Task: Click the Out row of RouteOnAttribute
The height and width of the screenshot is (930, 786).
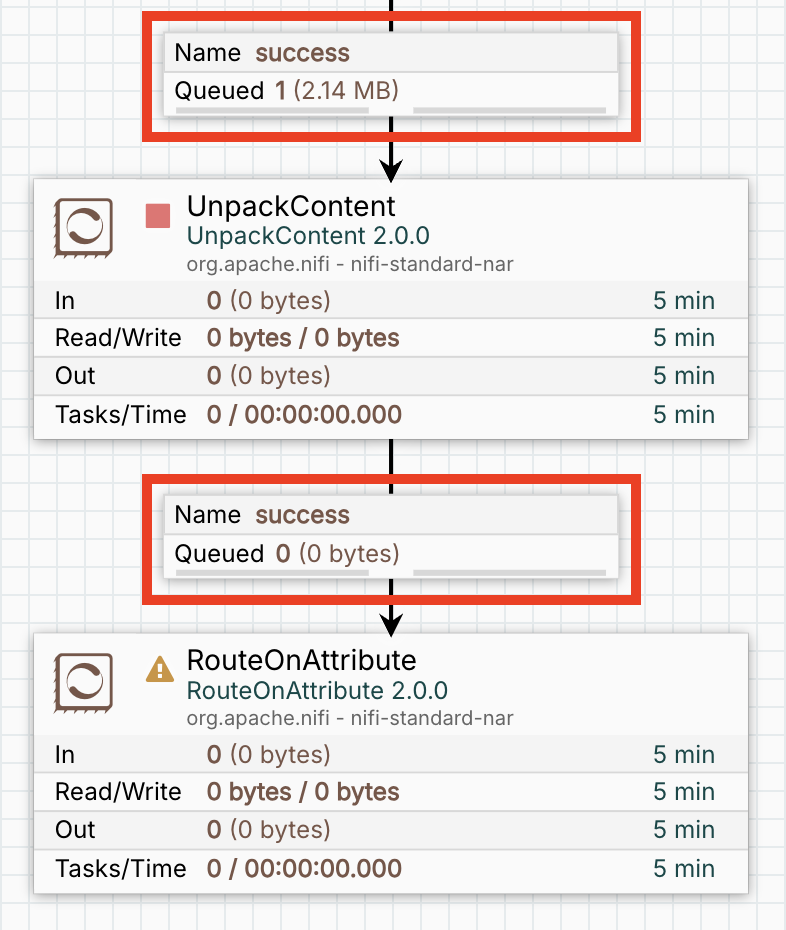Action: (x=391, y=830)
